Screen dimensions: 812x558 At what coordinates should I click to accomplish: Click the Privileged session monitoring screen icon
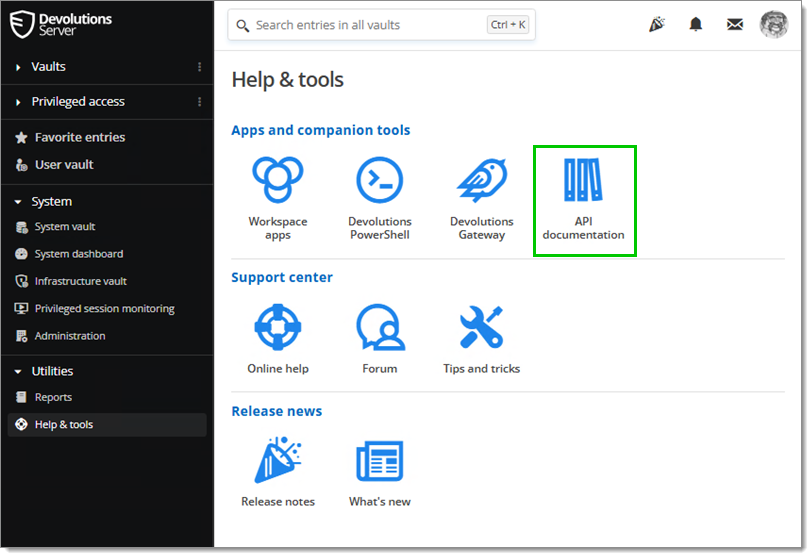[21, 309]
